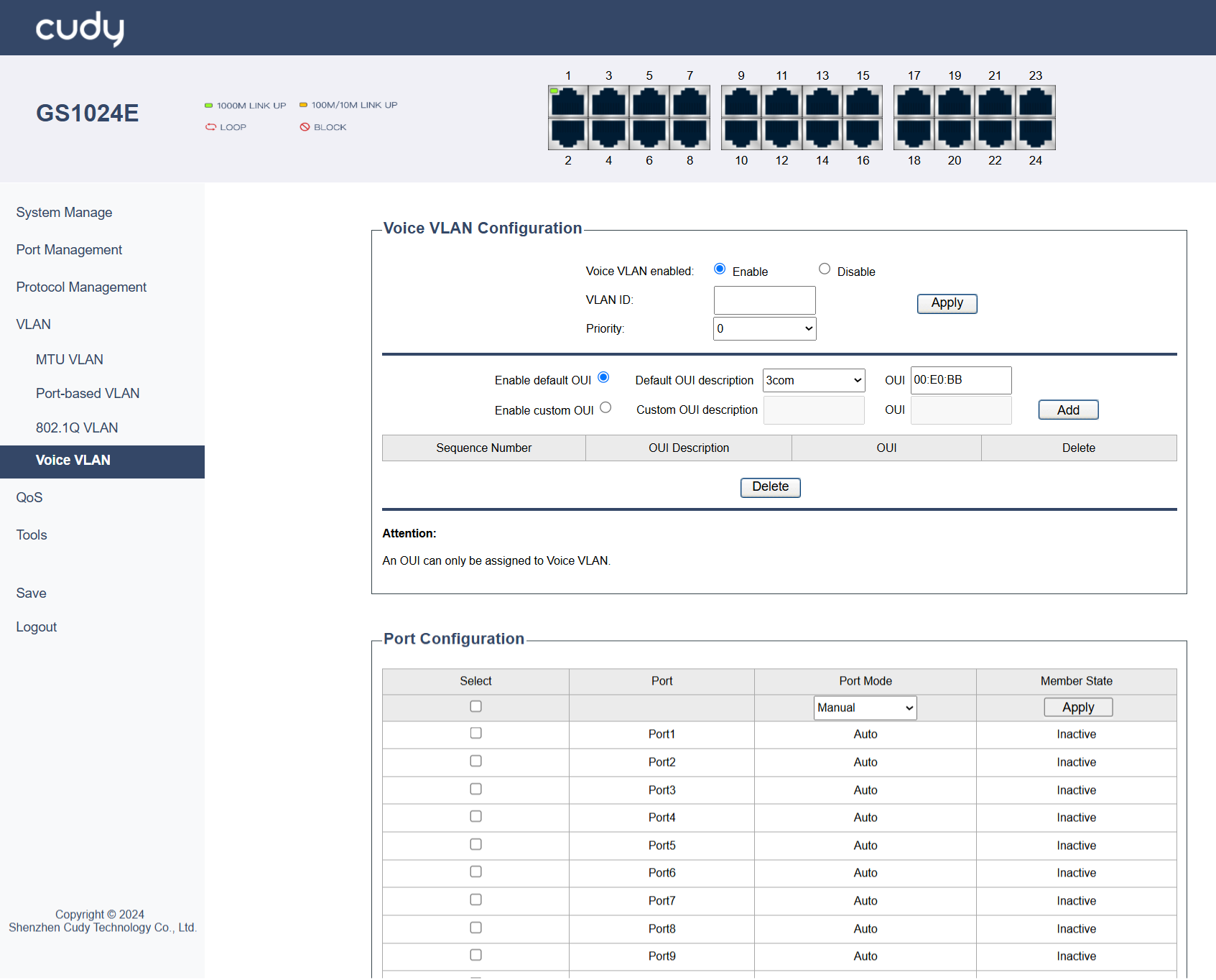The height and width of the screenshot is (980, 1216).
Task: Enable custom OUI radio button
Action: [x=605, y=408]
